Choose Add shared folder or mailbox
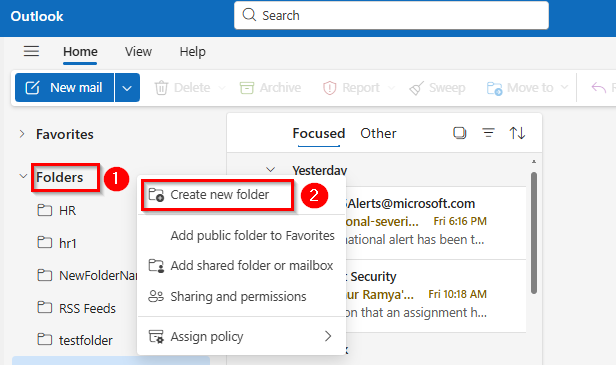The image size is (616, 365). click(241, 266)
